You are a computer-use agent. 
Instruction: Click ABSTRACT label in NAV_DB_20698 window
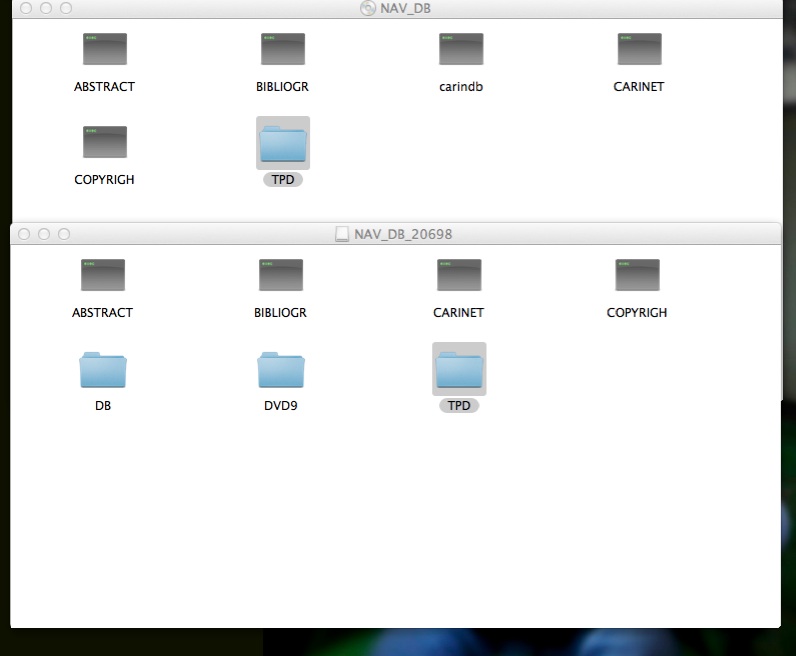pos(102,313)
